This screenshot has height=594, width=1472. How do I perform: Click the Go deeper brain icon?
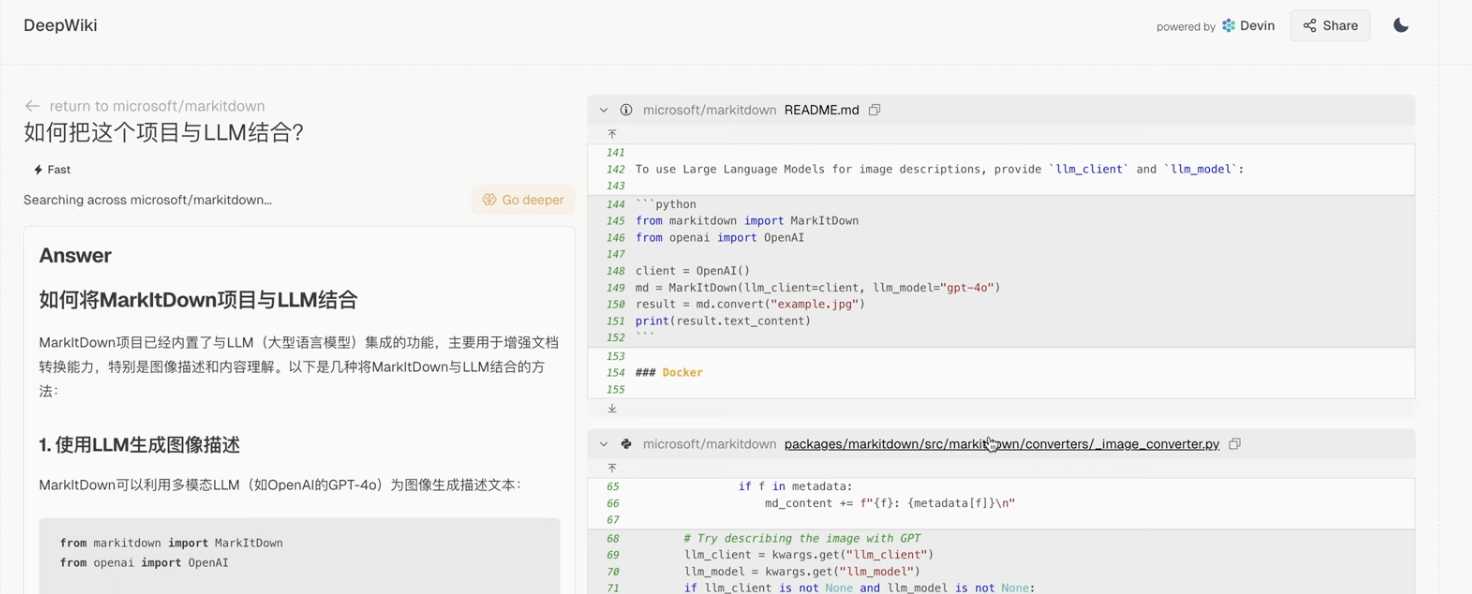pos(489,200)
